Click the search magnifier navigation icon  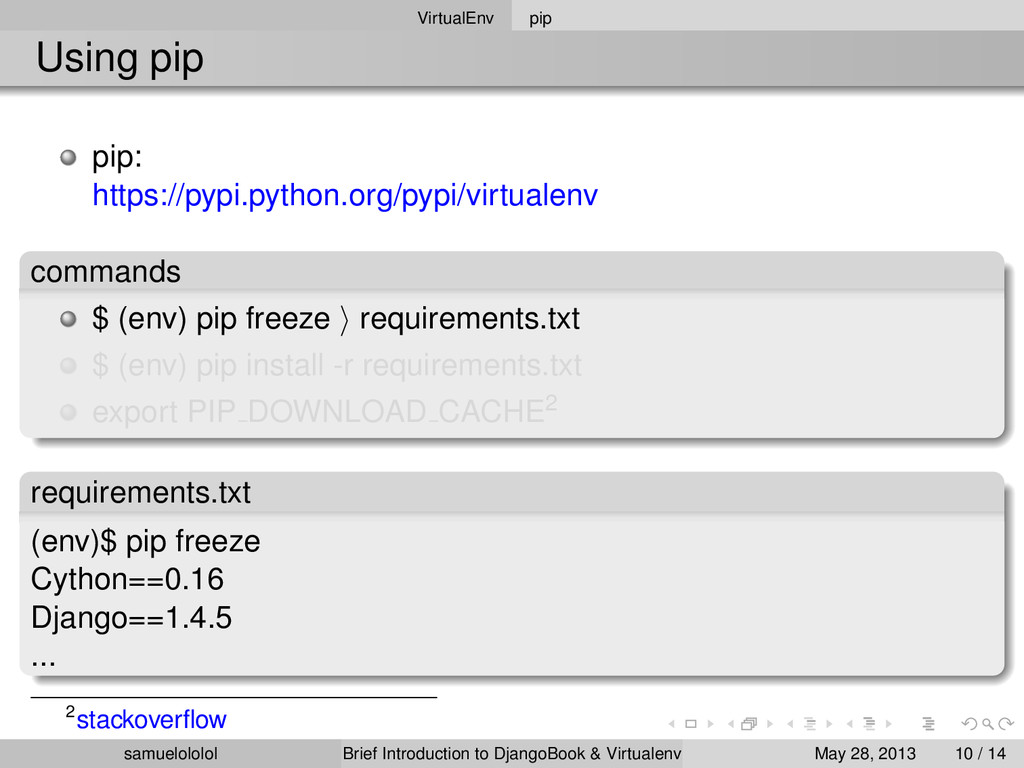(x=988, y=724)
